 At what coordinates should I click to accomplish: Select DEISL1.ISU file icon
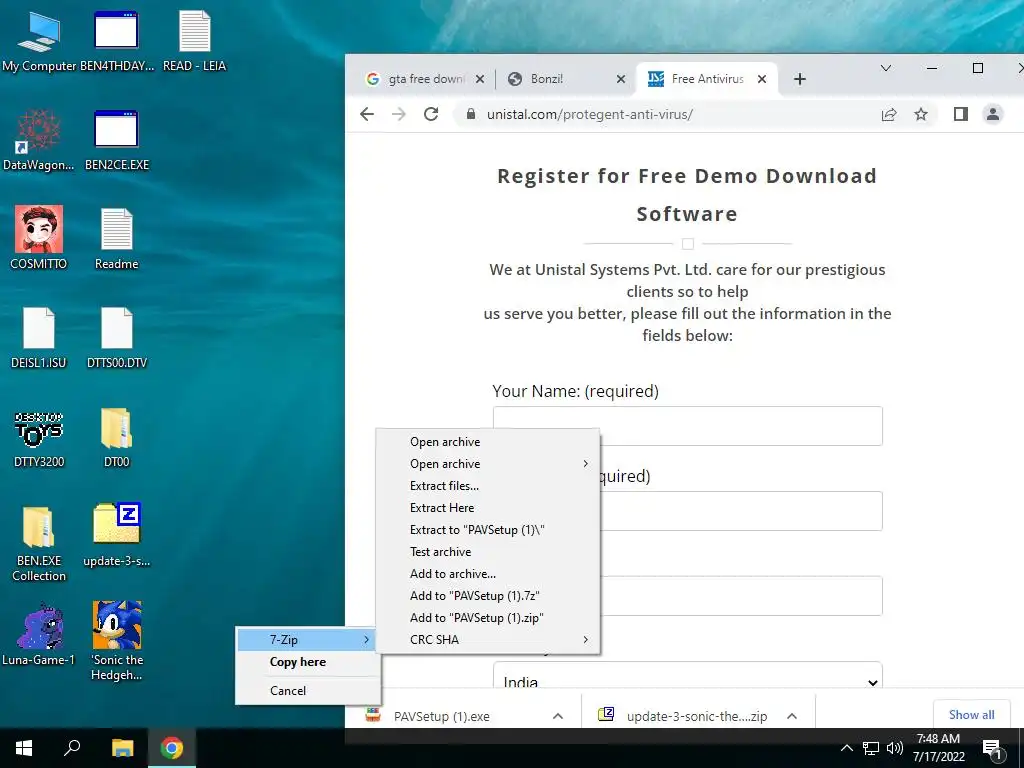coord(39,338)
